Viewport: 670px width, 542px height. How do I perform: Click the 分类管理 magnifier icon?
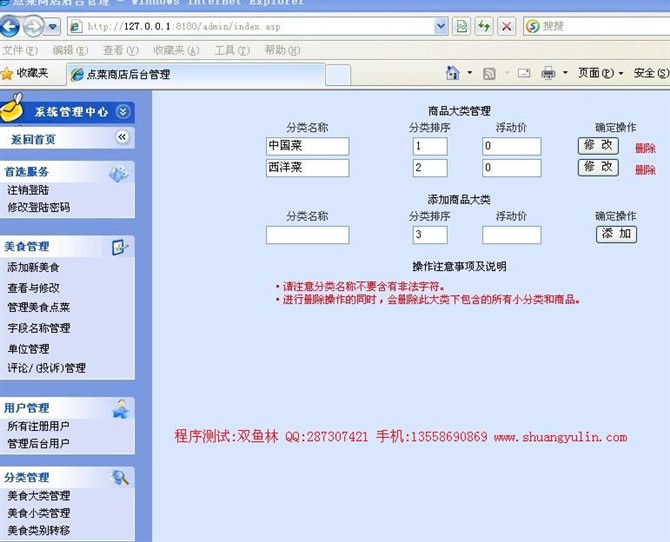[120, 477]
